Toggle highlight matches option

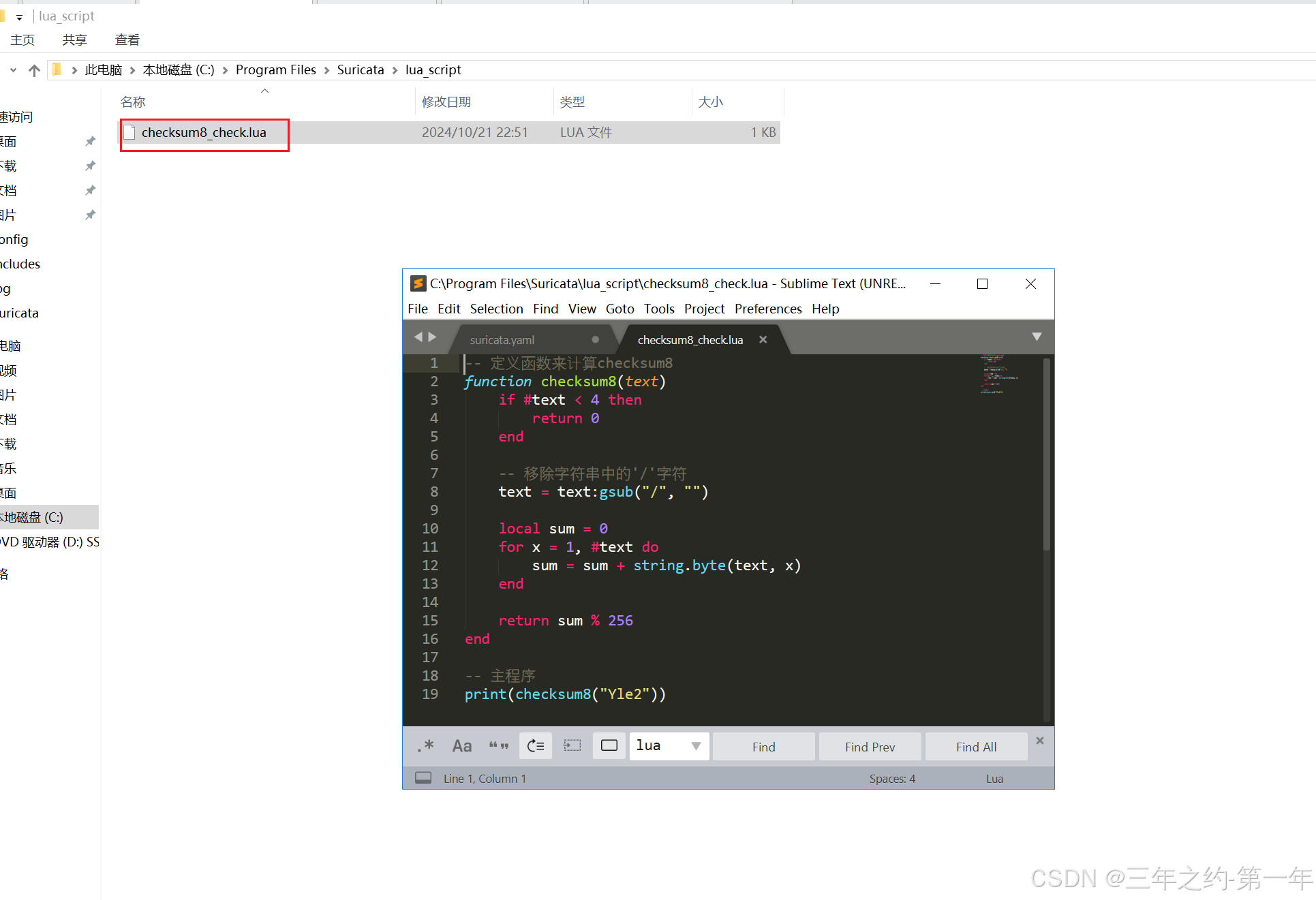[609, 746]
